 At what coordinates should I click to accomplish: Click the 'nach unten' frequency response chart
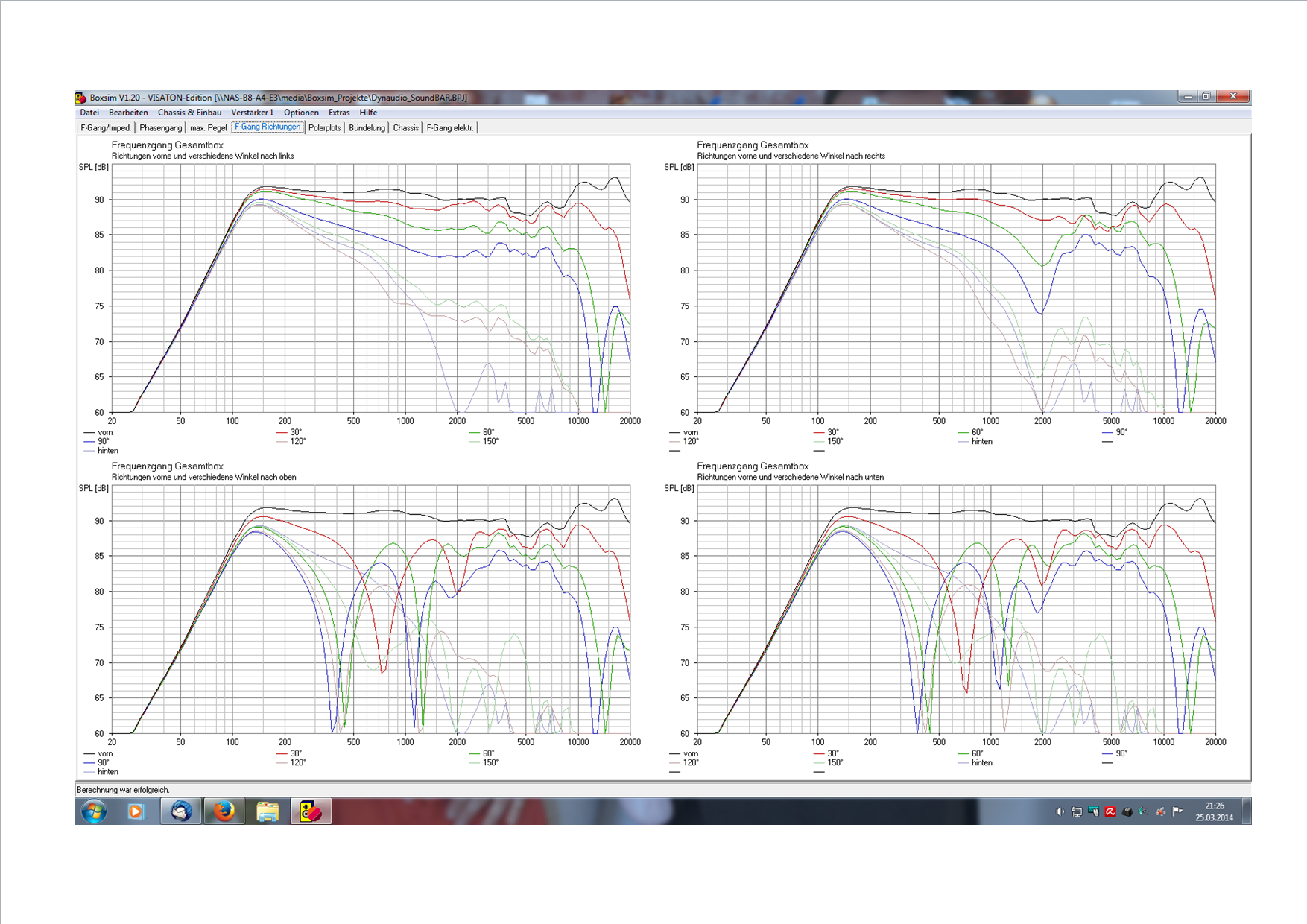click(956, 609)
